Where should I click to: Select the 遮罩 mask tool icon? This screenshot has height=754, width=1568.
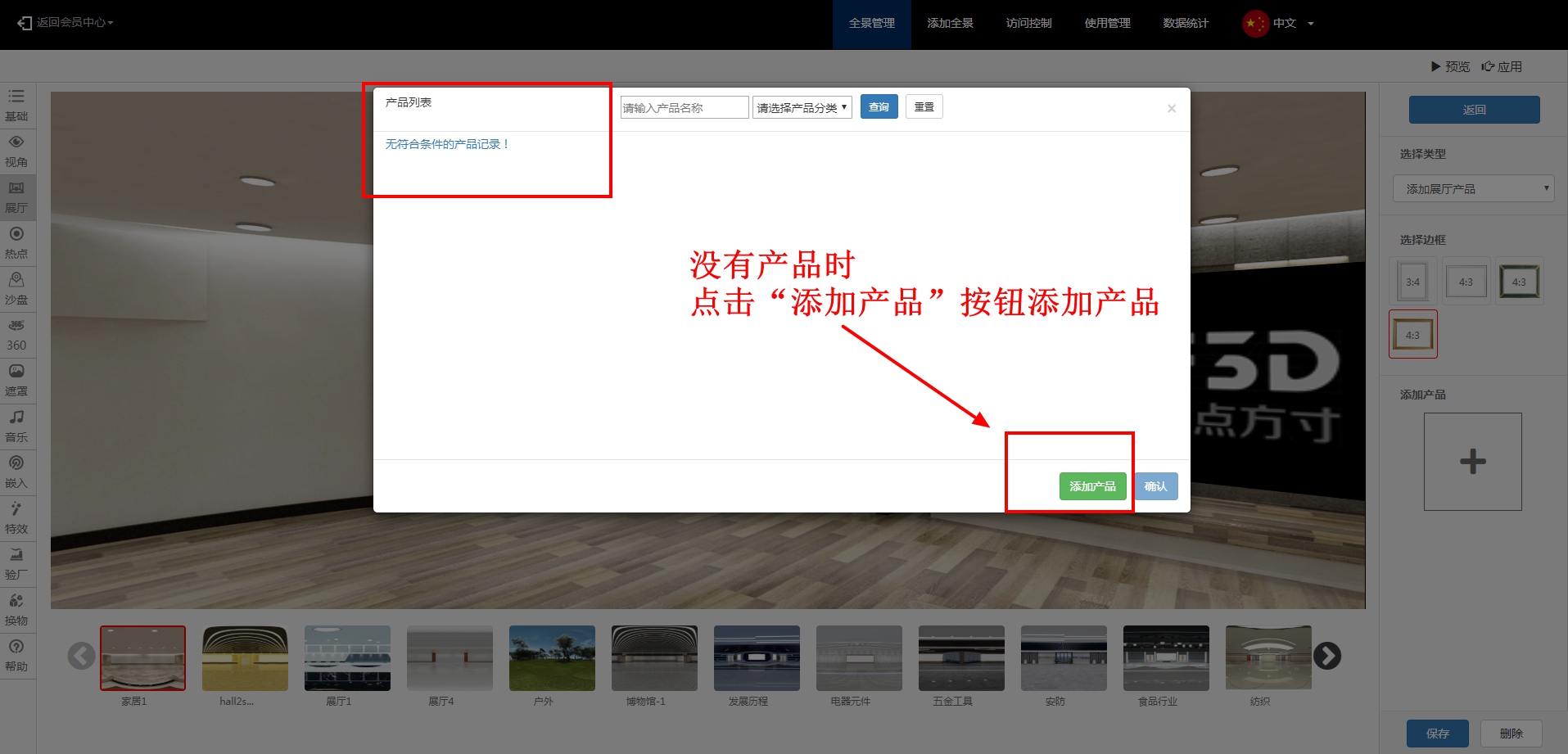coord(16,380)
